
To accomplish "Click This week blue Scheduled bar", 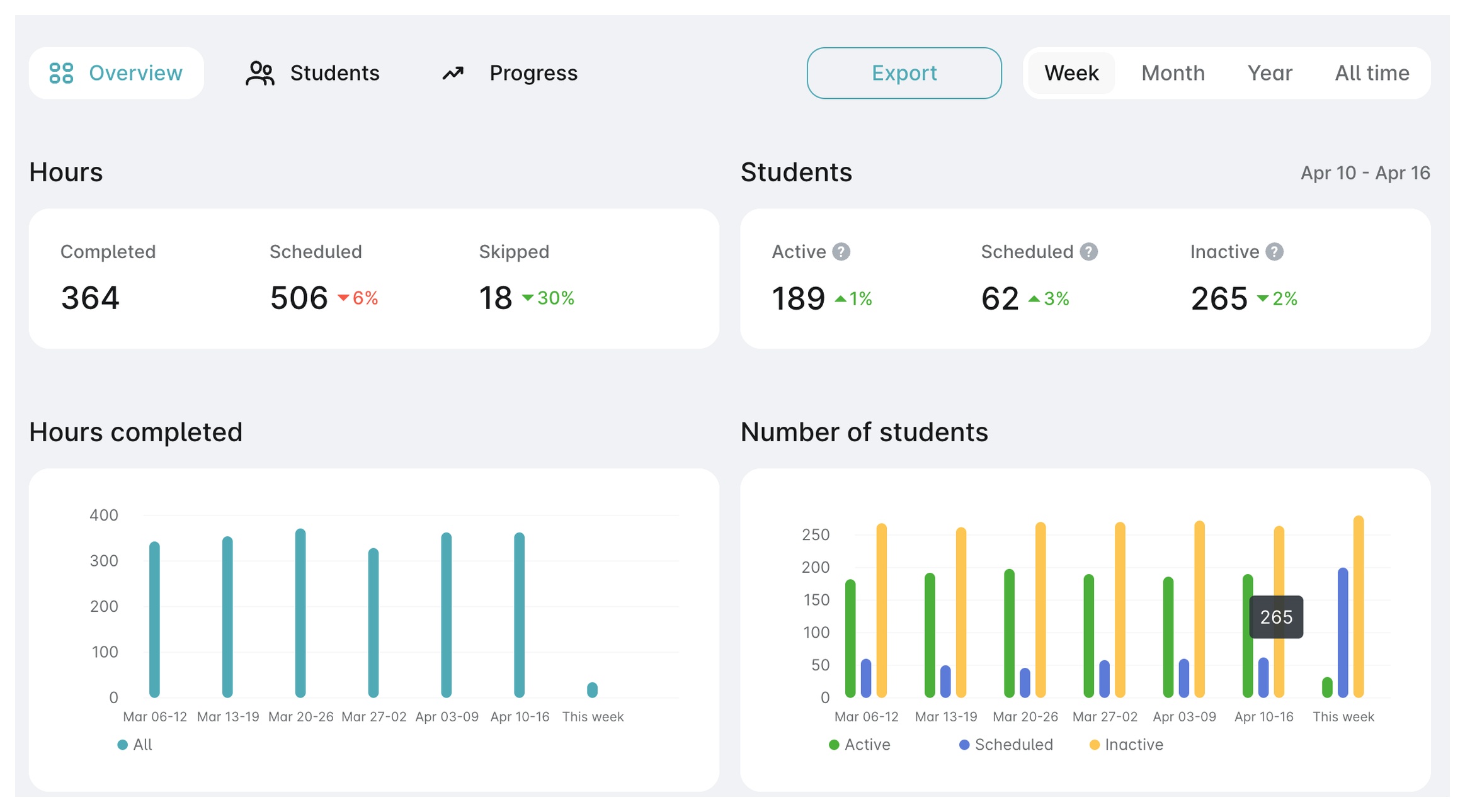I will click(1343, 633).
